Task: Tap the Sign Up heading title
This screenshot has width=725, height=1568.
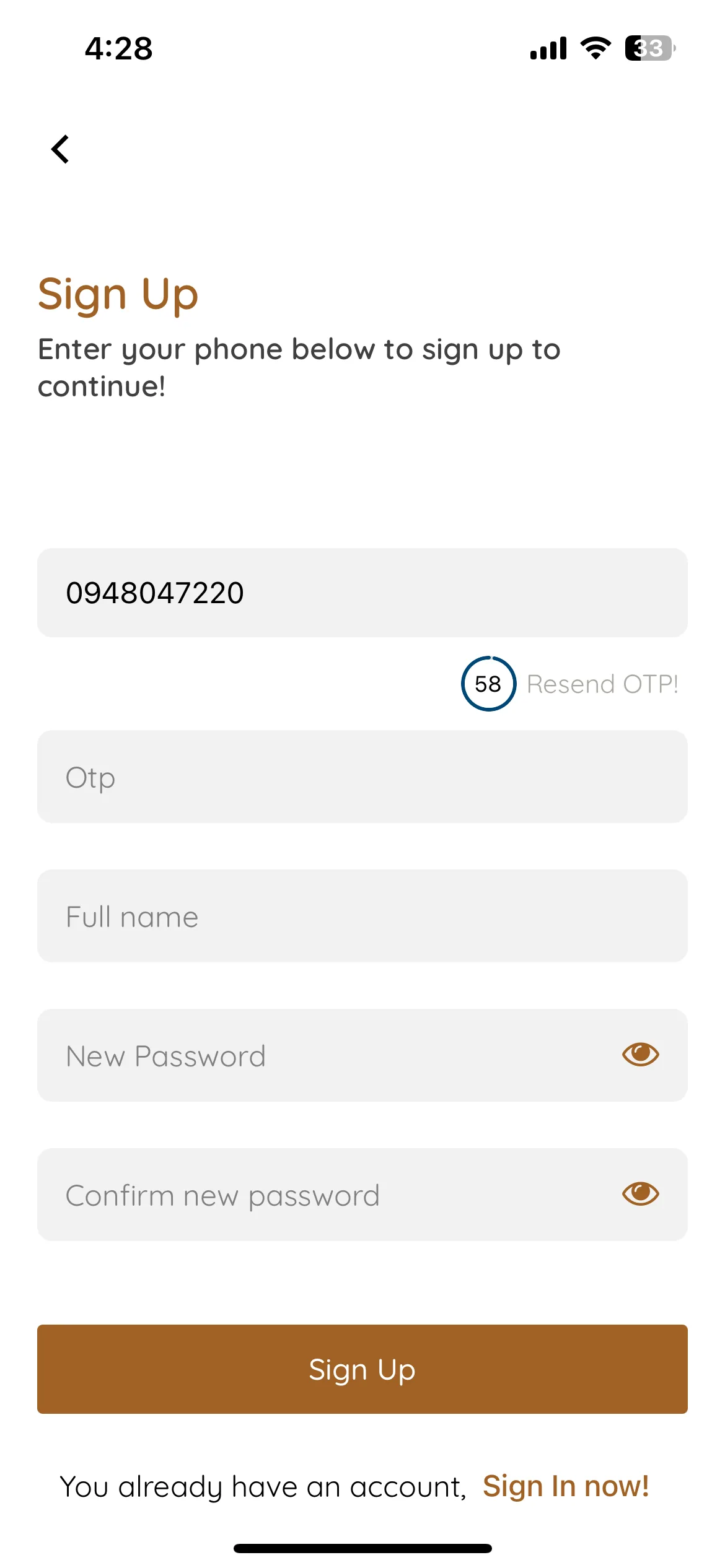Action: coord(118,295)
